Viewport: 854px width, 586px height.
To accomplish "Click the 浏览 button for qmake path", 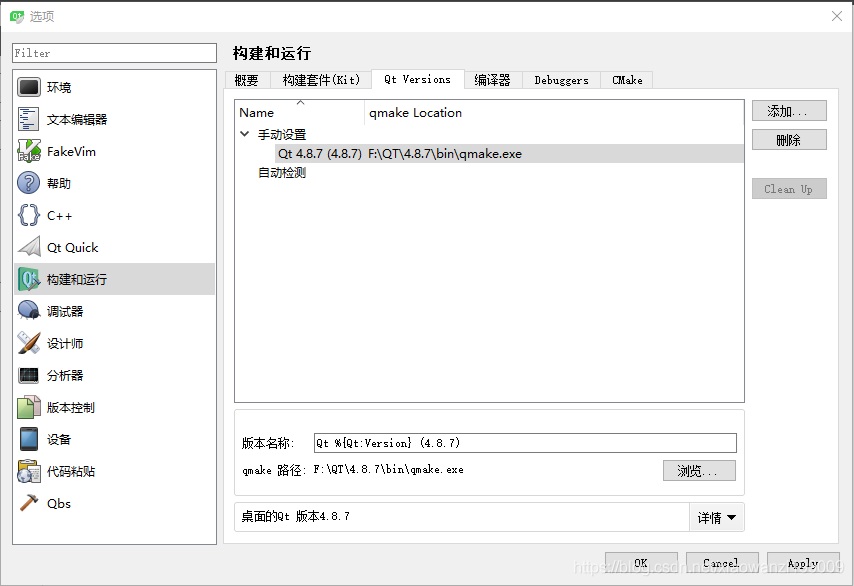I will click(x=698, y=470).
